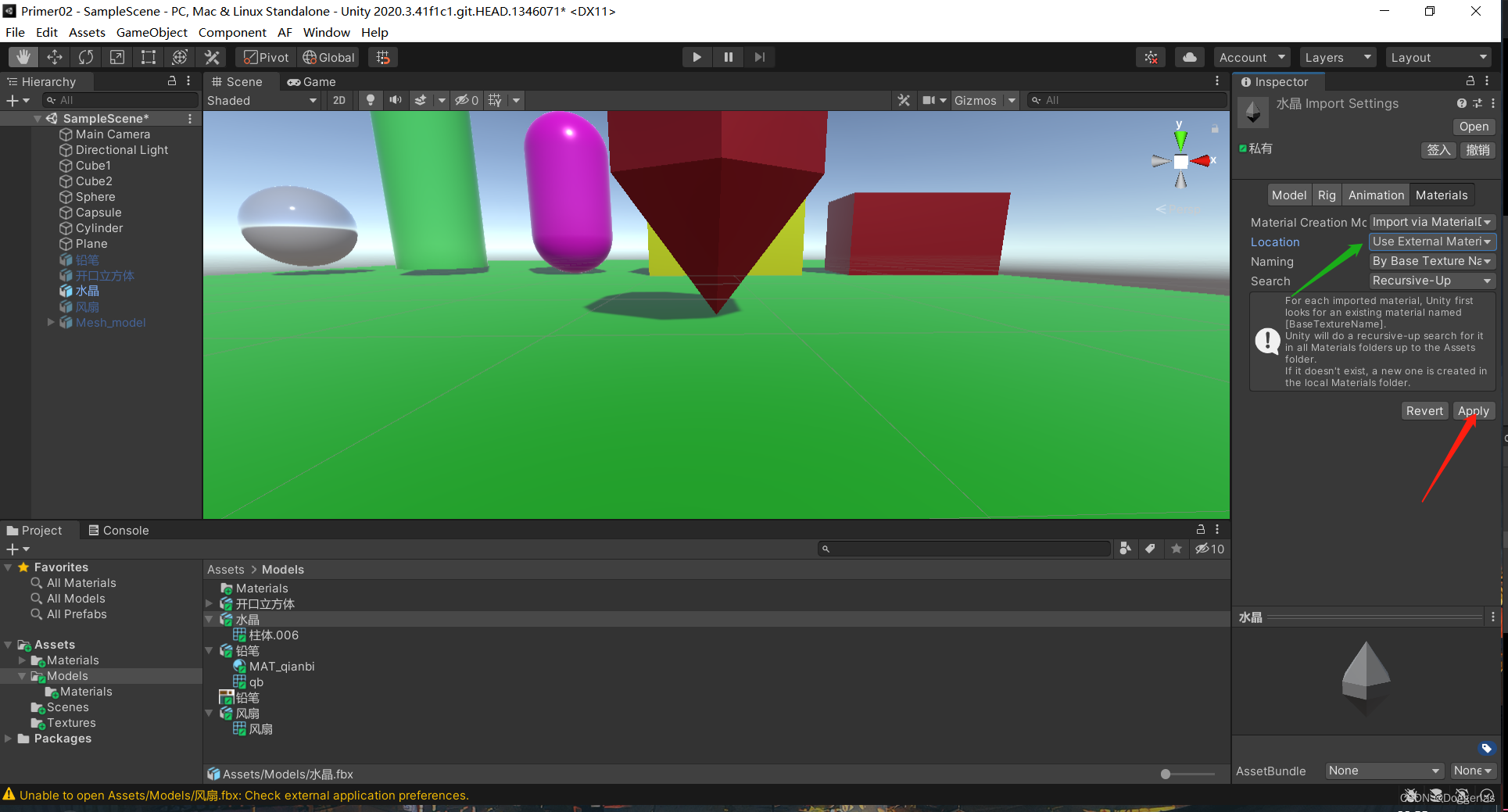Open the Gizmos dropdown arrow
The image size is (1508, 812).
point(1012,100)
